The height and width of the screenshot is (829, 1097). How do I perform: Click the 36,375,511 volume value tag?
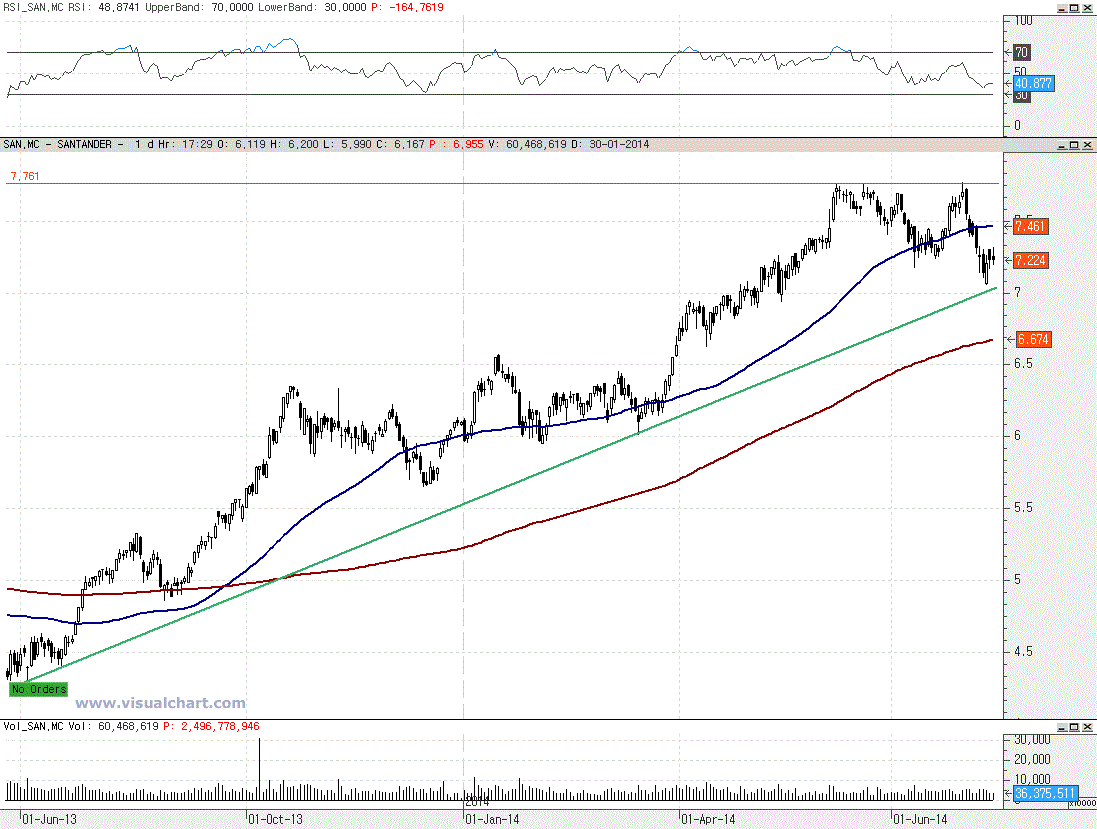click(x=1045, y=793)
